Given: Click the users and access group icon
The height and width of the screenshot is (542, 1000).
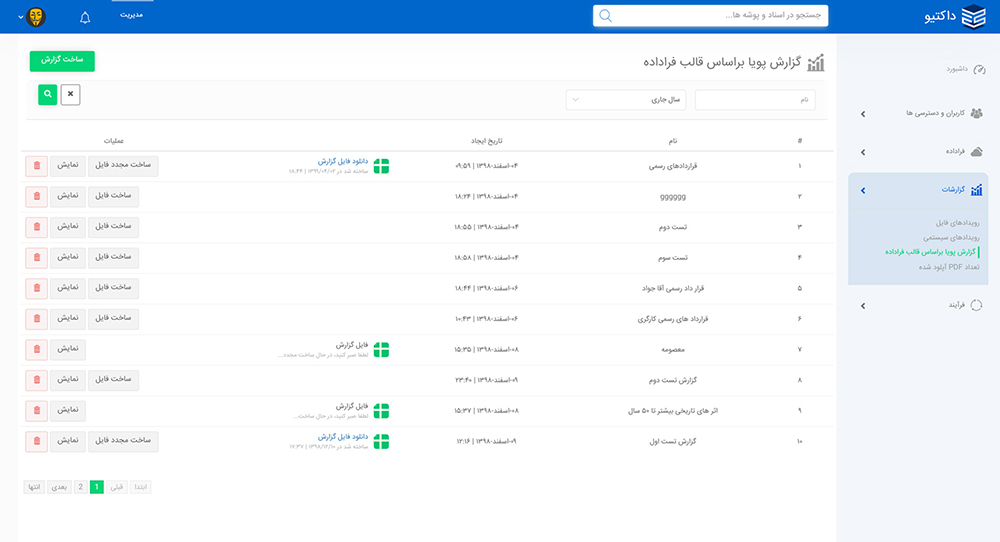Looking at the screenshot, I should pyautogui.click(x=976, y=114).
